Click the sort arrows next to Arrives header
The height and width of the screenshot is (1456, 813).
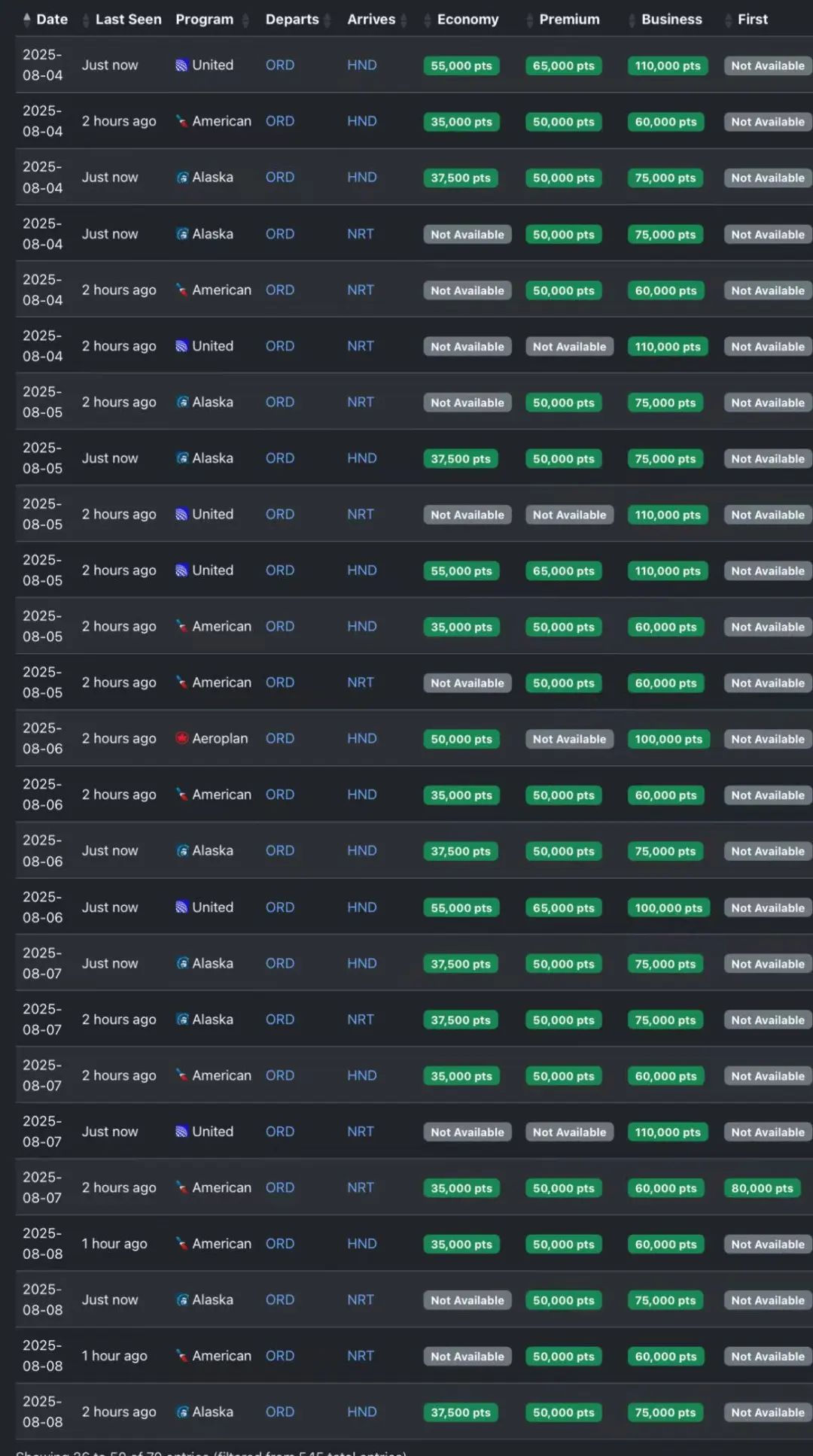404,20
